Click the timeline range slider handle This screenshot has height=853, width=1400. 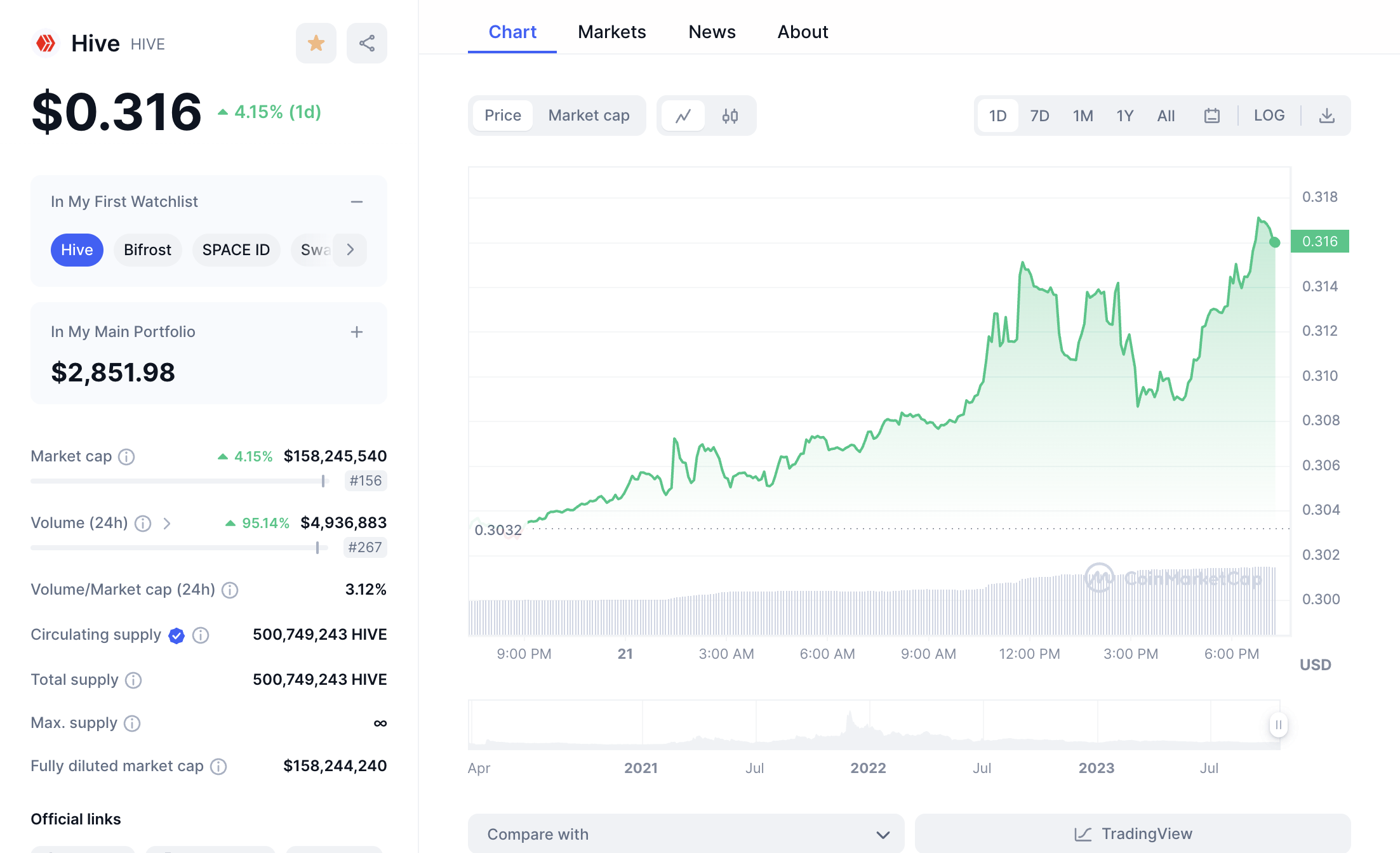(x=1278, y=724)
